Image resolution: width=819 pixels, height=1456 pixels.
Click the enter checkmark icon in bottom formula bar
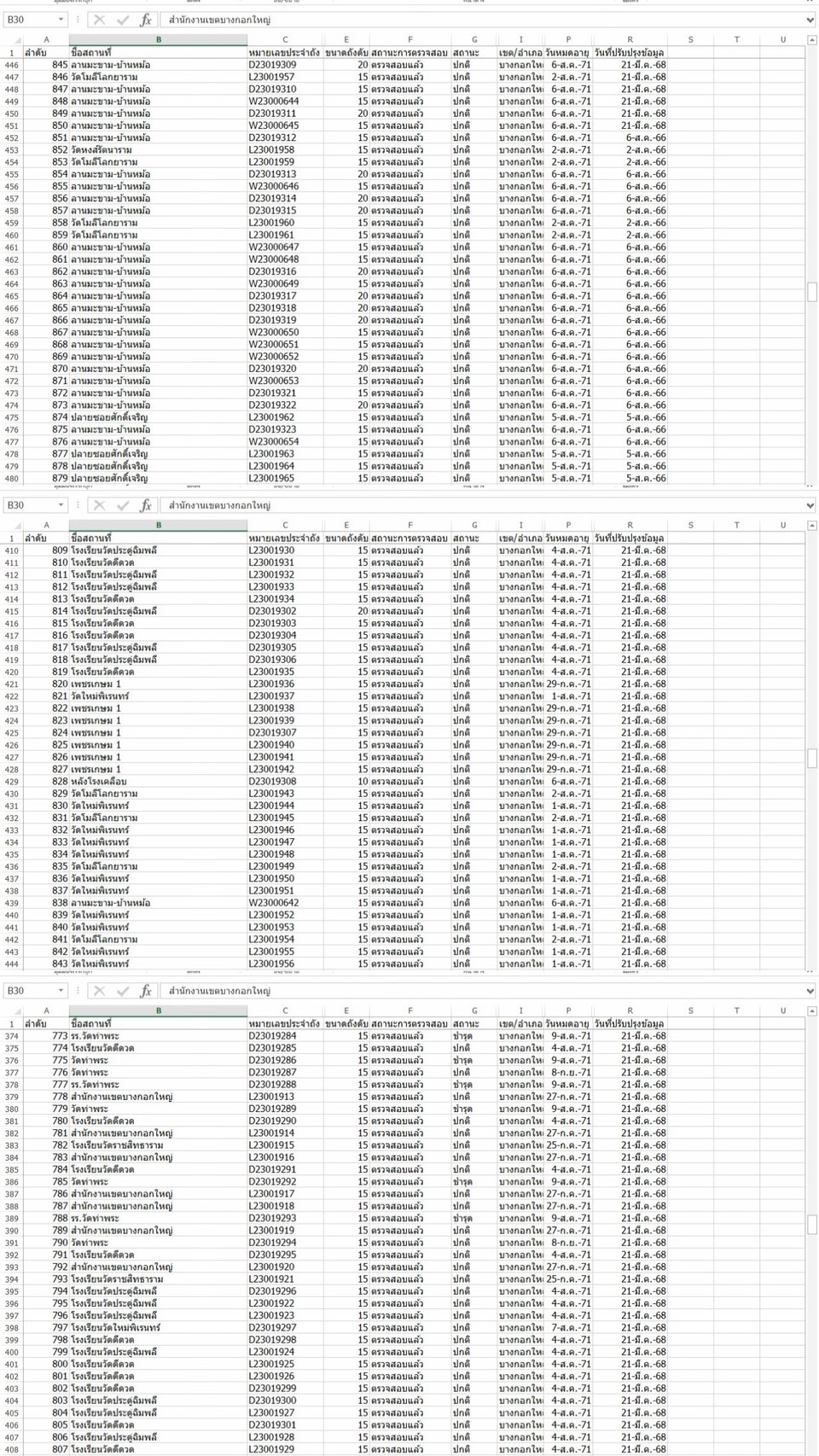(x=123, y=991)
